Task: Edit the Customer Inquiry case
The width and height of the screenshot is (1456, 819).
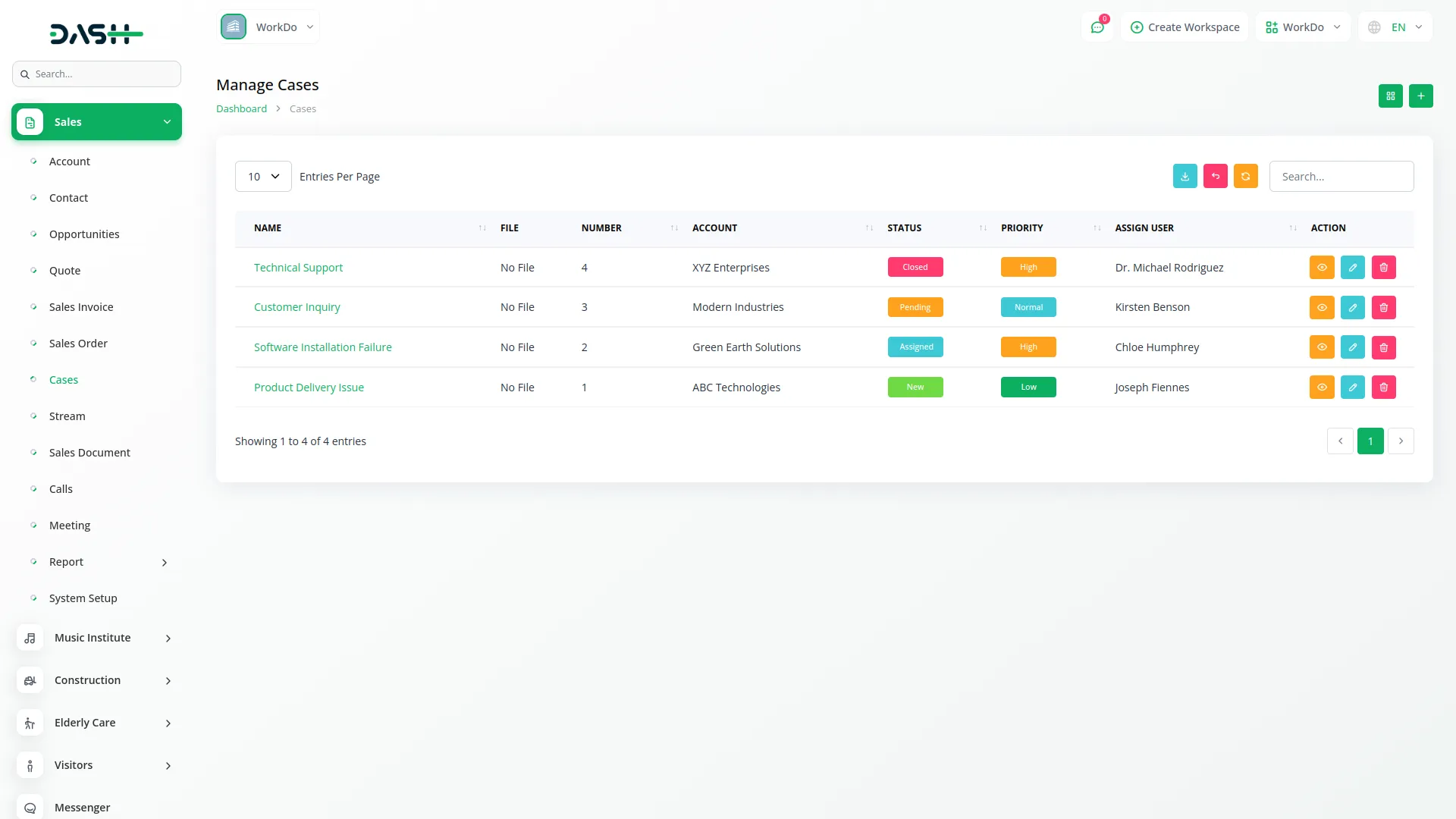Action: 1352,307
